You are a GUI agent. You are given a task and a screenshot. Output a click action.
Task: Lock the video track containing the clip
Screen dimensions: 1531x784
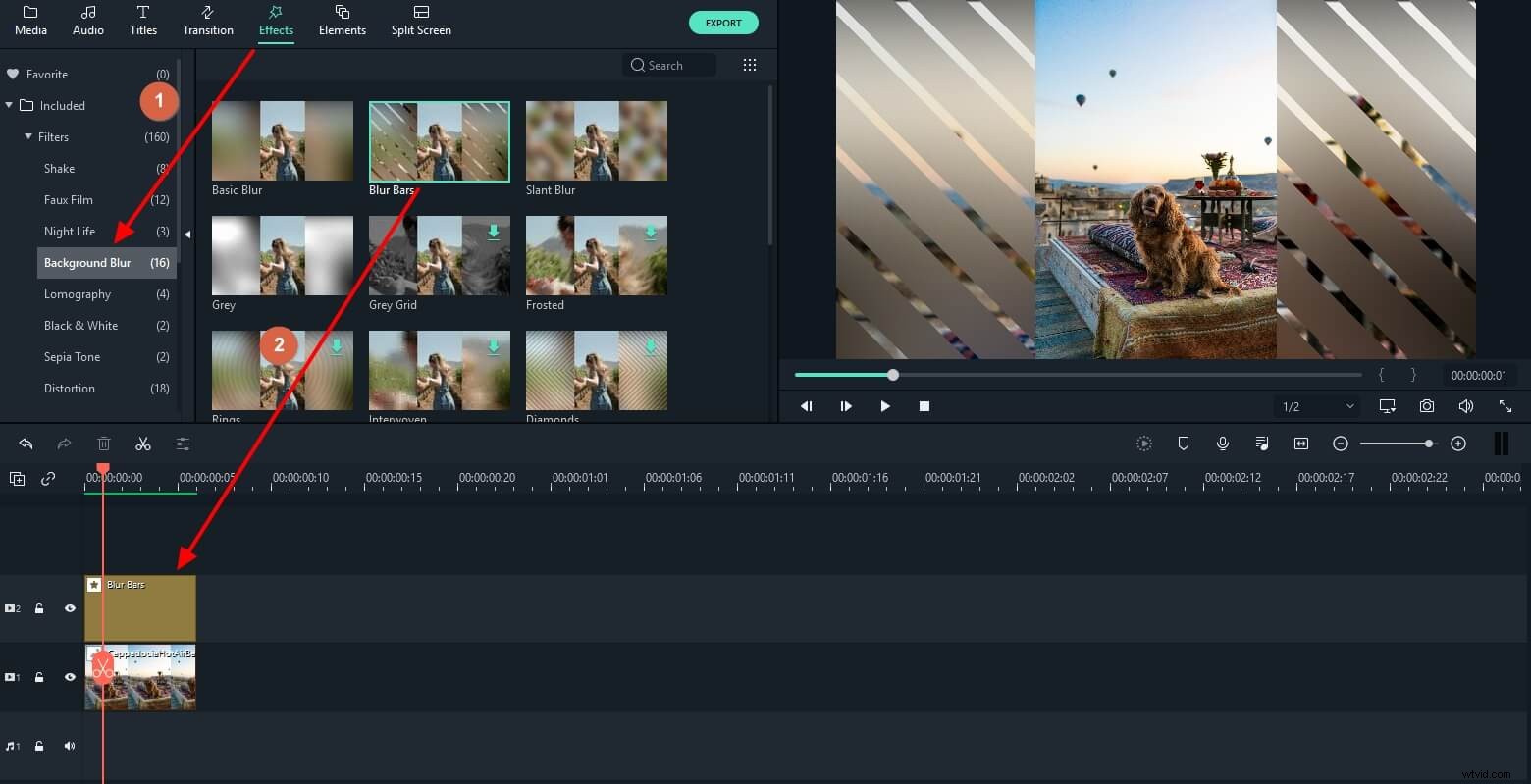[x=39, y=677]
